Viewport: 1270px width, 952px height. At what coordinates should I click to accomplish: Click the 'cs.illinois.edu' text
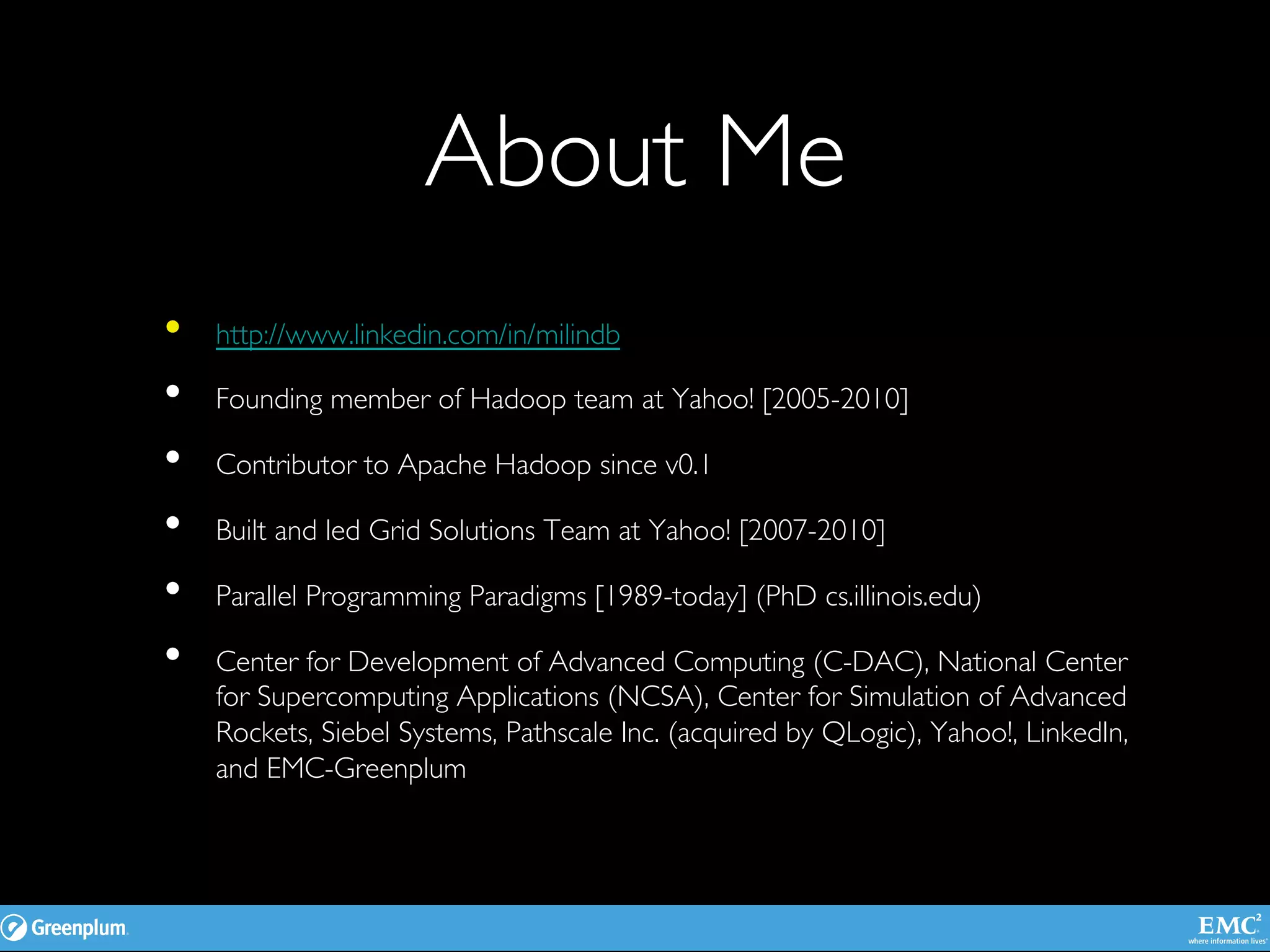tap(897, 596)
